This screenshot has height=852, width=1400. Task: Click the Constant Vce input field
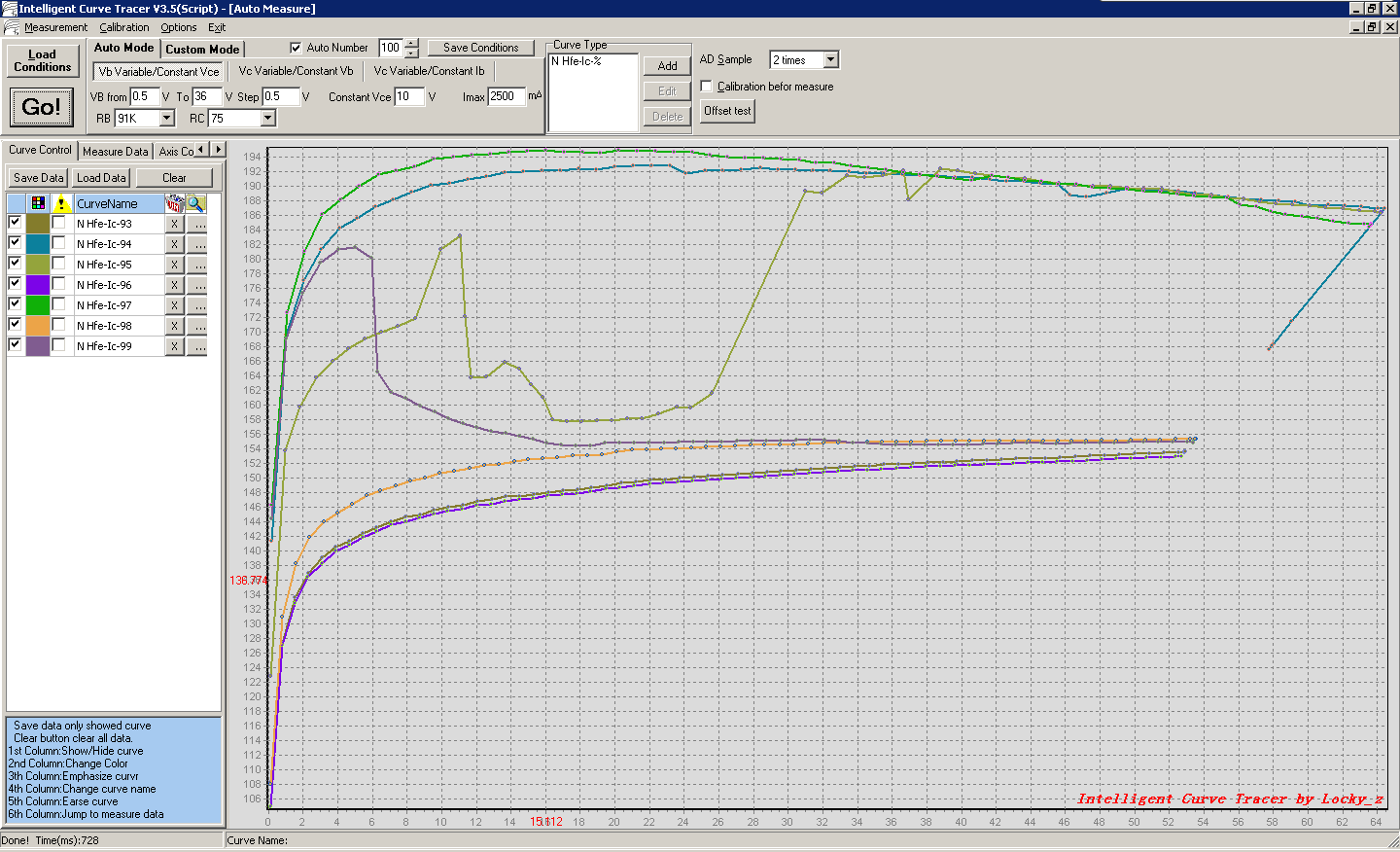pos(409,96)
